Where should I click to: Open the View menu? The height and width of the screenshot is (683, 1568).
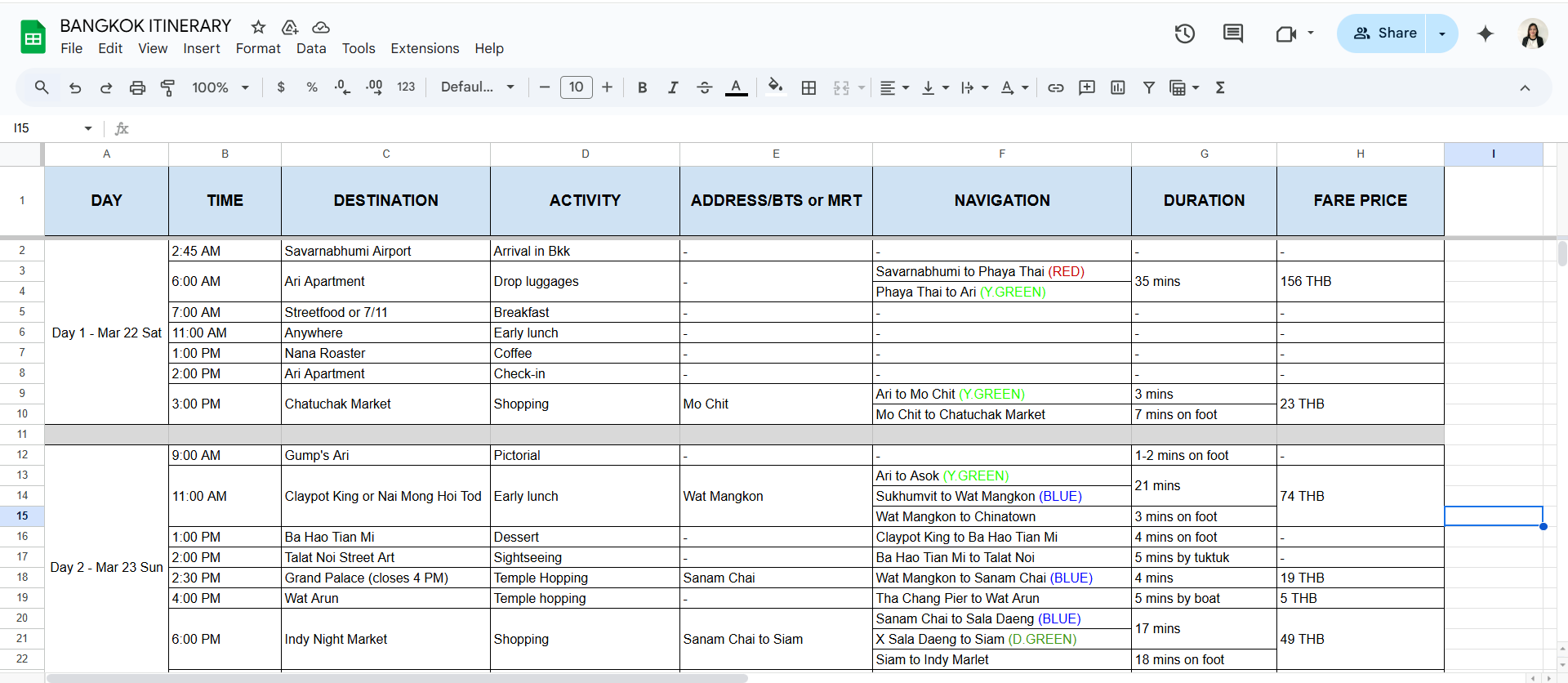tap(153, 48)
